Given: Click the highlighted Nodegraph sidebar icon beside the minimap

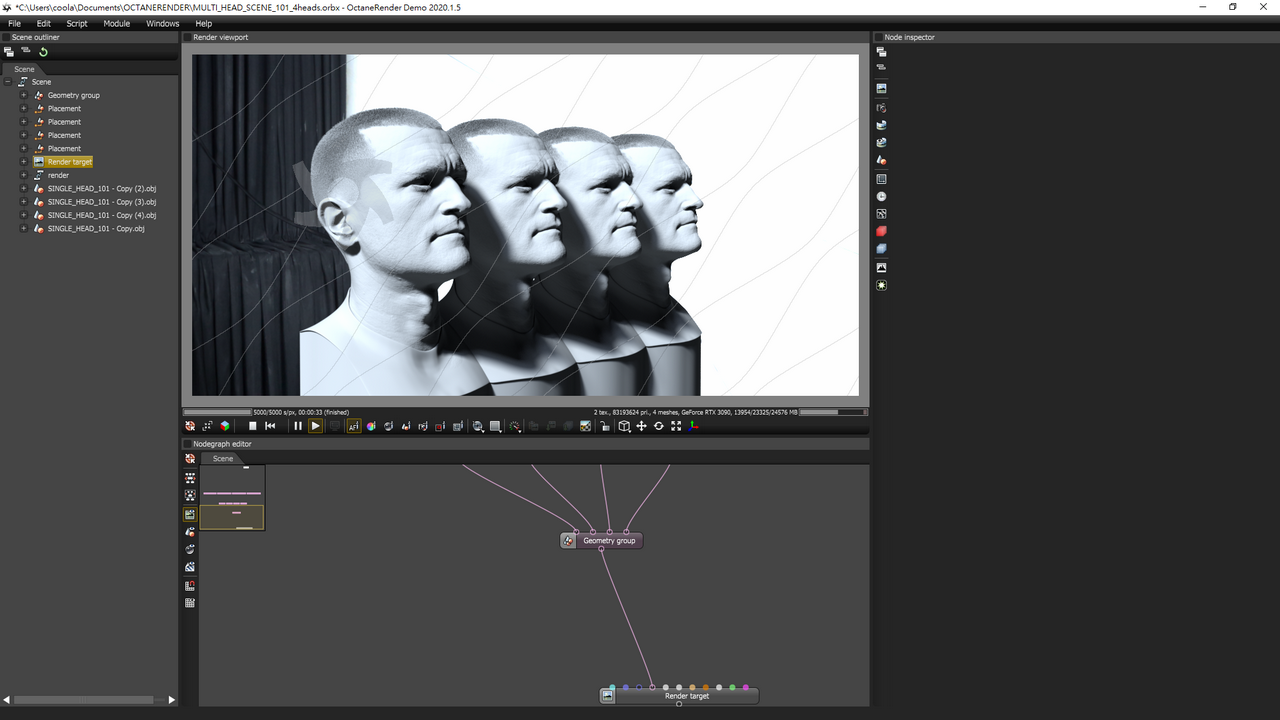Looking at the screenshot, I should (190, 514).
